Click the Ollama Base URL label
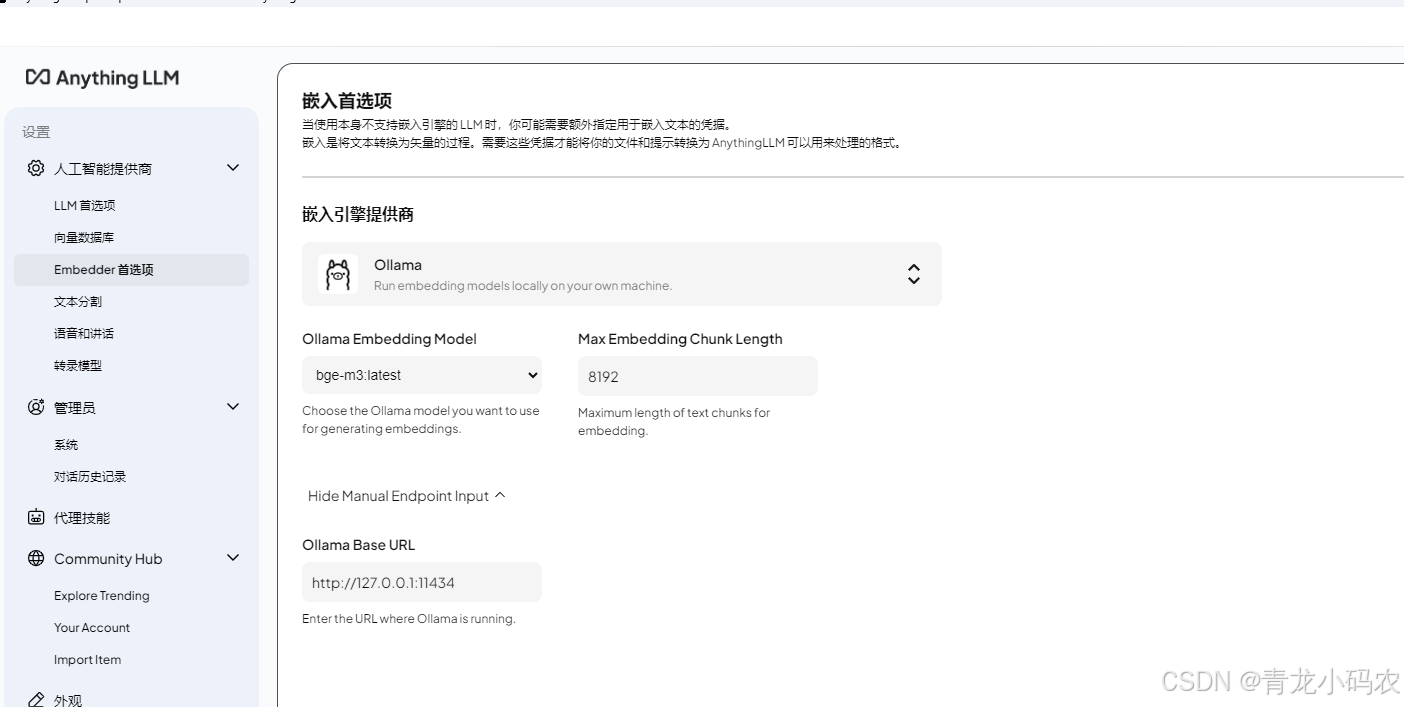 tap(358, 545)
